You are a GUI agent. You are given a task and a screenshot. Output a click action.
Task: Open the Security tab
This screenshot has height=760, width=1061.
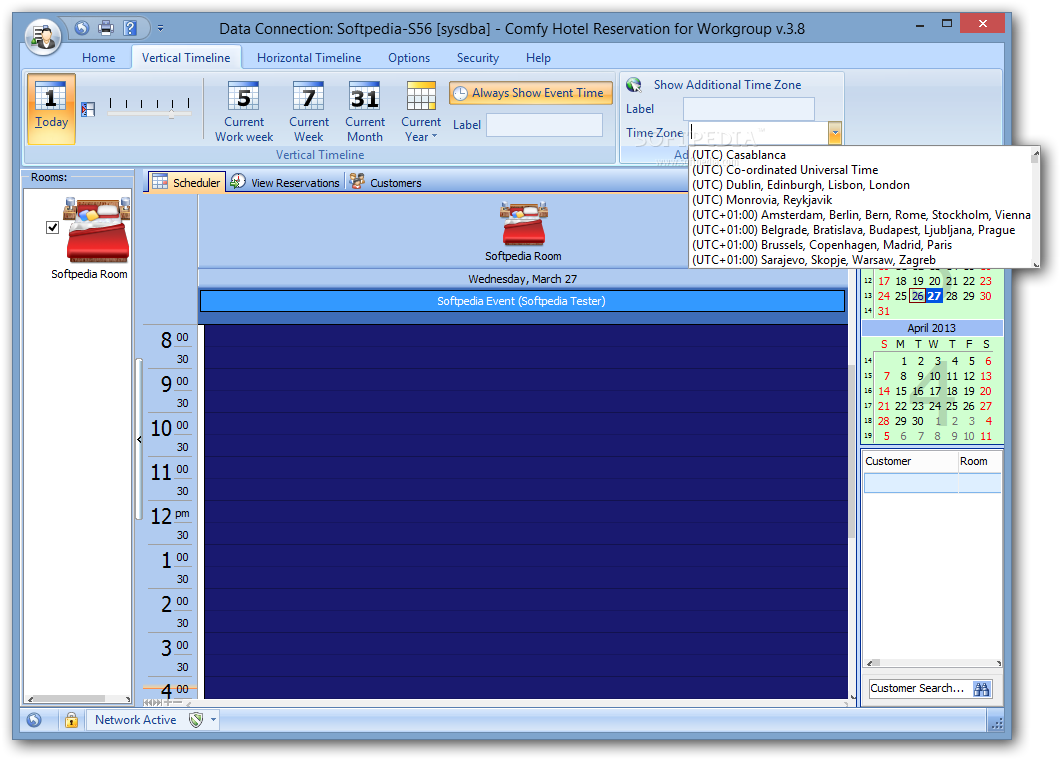point(477,58)
